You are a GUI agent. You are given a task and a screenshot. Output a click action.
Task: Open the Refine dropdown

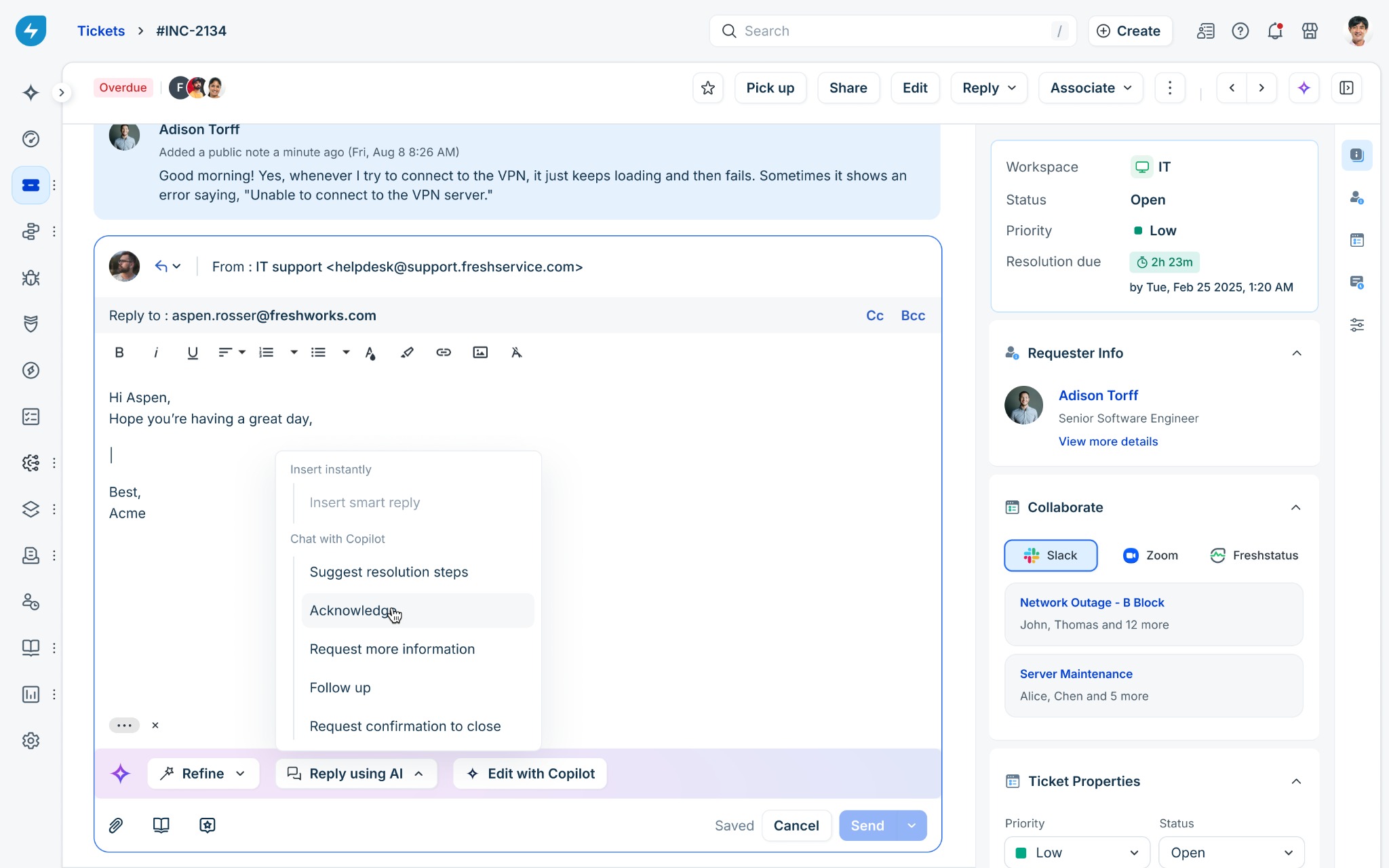(203, 774)
